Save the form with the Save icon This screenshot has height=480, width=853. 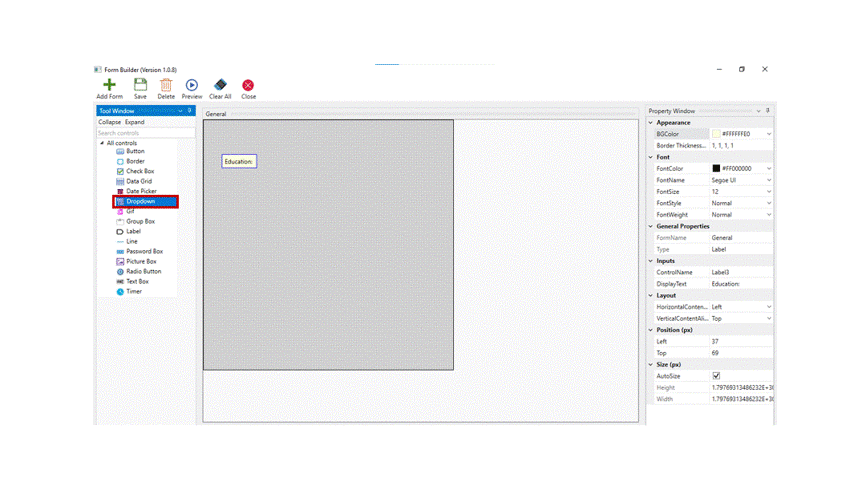tap(140, 86)
